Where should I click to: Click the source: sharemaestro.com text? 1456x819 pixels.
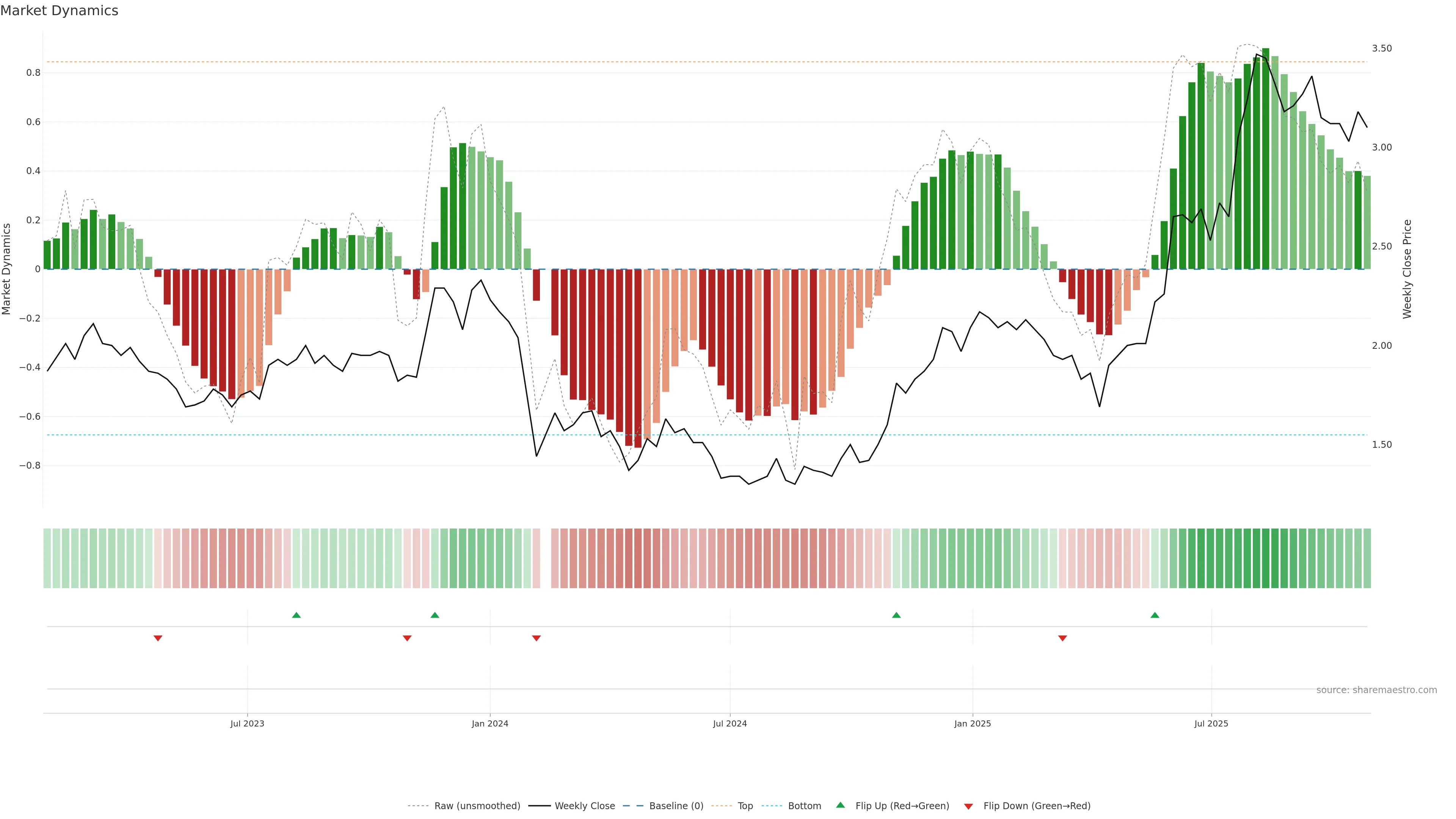click(x=1376, y=690)
